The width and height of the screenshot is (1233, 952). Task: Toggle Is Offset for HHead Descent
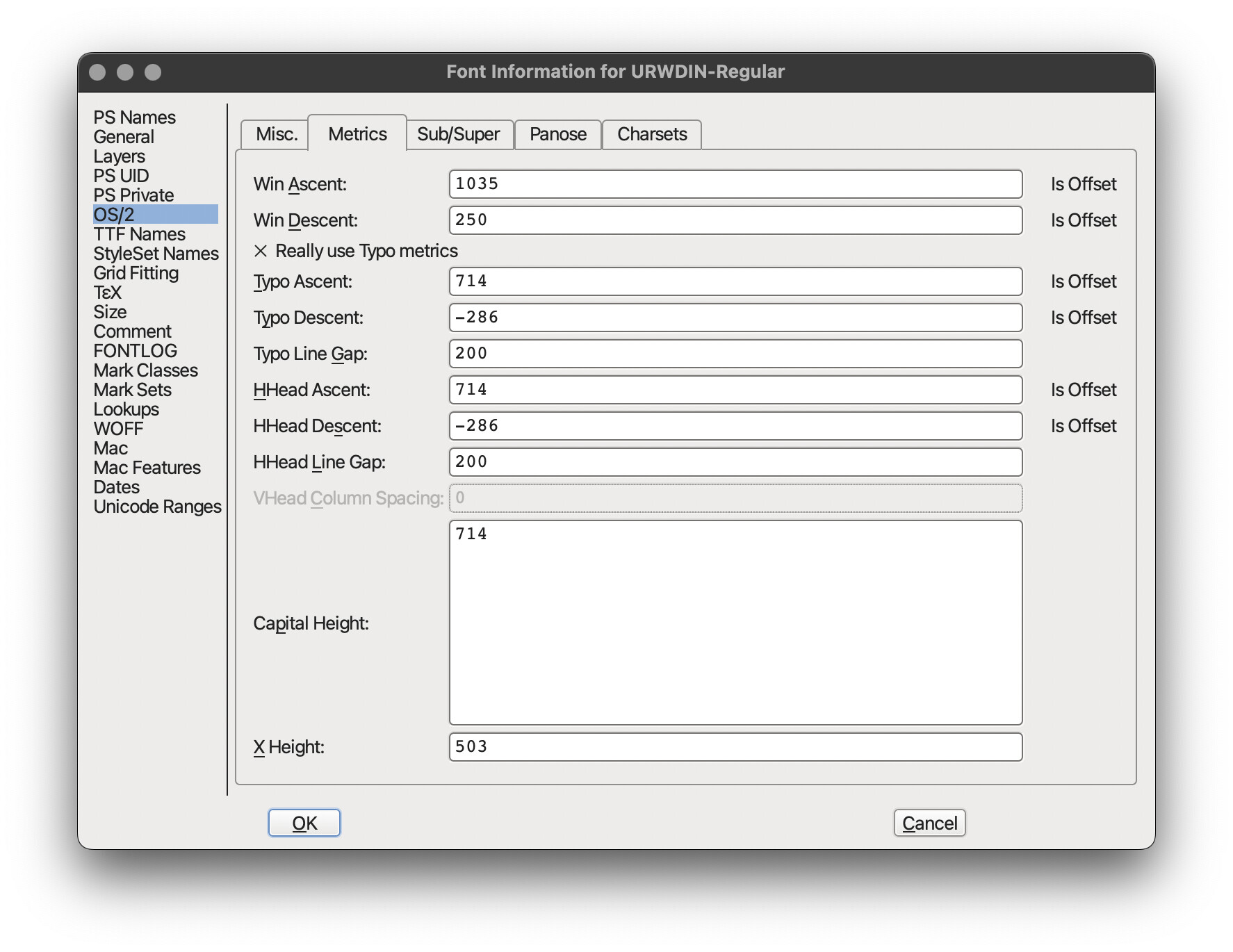(1083, 426)
